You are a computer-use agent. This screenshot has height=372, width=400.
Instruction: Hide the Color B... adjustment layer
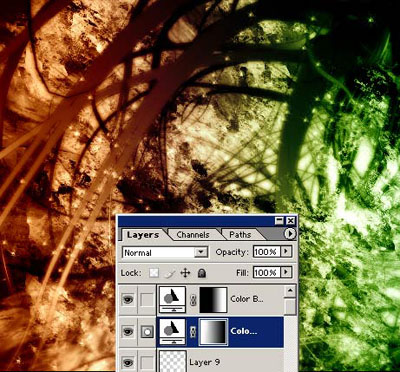128,300
